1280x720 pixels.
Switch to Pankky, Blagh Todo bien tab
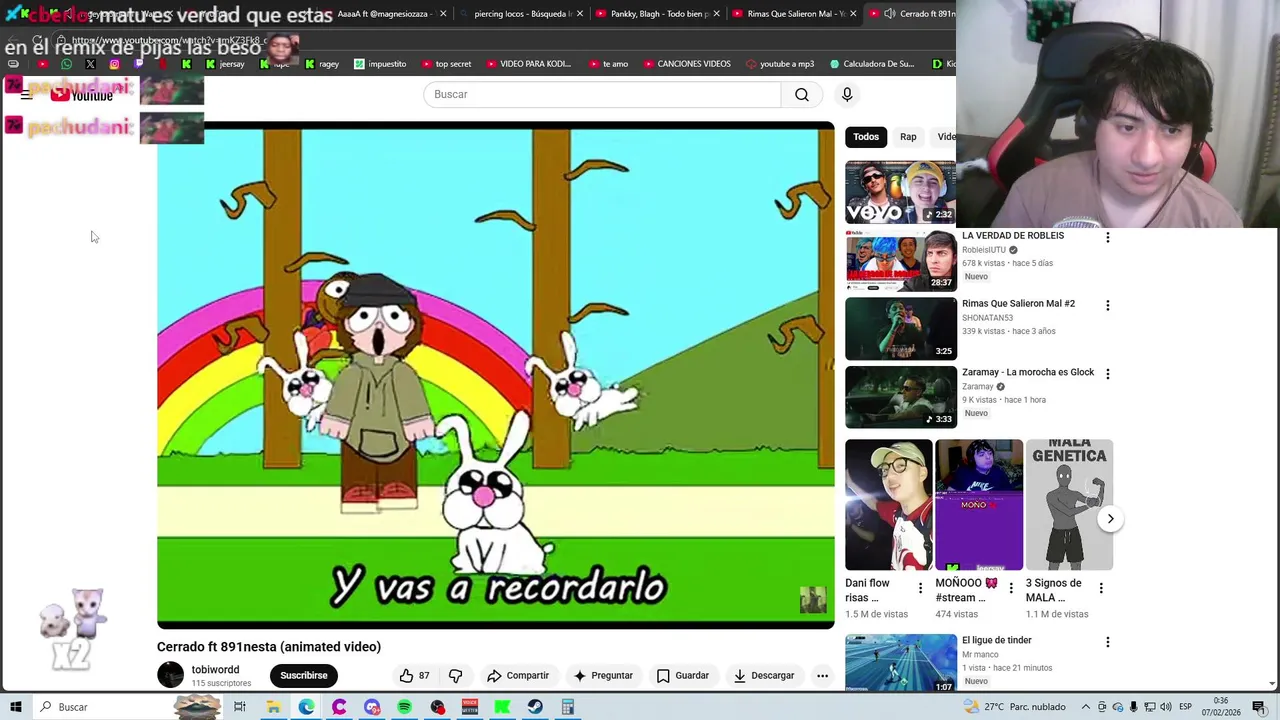656,14
